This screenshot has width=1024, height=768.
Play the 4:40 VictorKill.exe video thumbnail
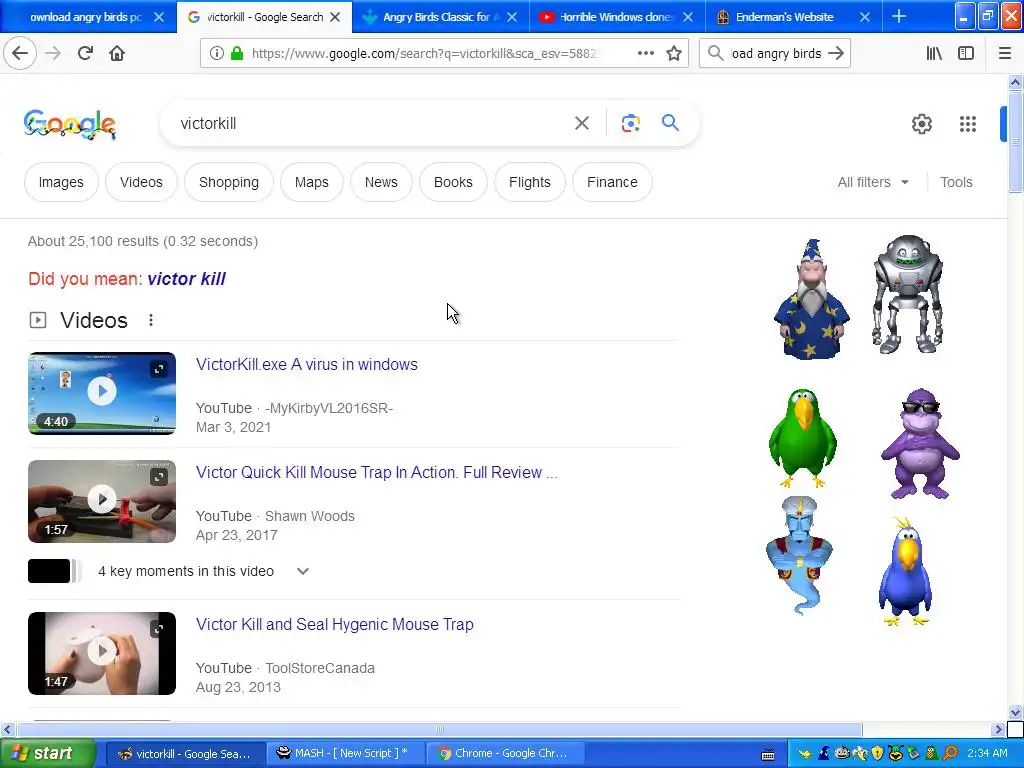point(102,393)
